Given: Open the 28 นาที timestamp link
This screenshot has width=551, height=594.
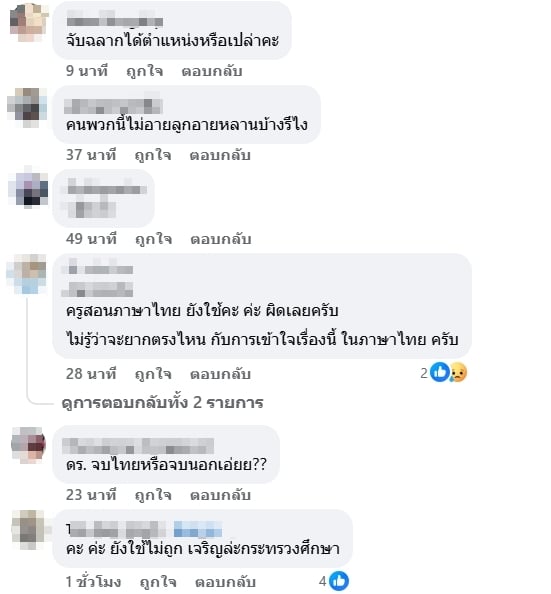Looking at the screenshot, I should pyautogui.click(x=91, y=374).
